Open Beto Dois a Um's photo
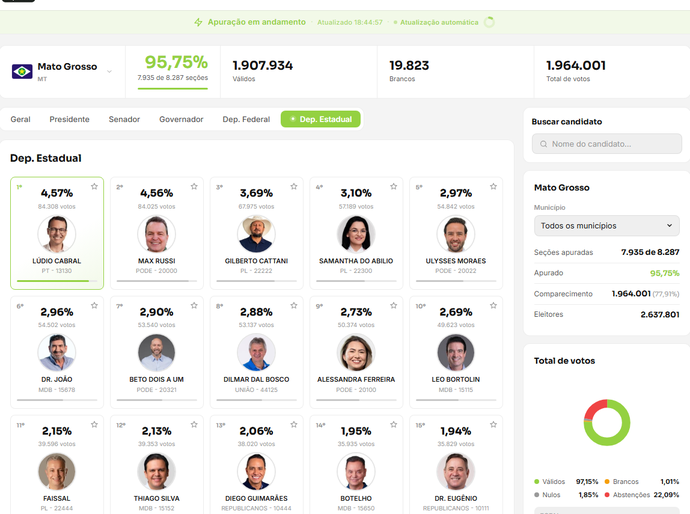The image size is (690, 514). pyautogui.click(x=157, y=352)
